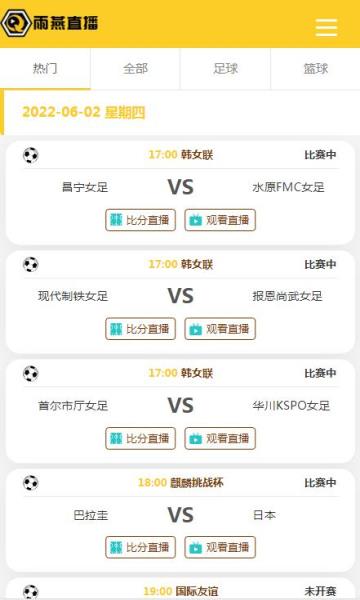Open 比分直播 for 现代制铁女足 match
This screenshot has height=600, width=360.
click(140, 329)
